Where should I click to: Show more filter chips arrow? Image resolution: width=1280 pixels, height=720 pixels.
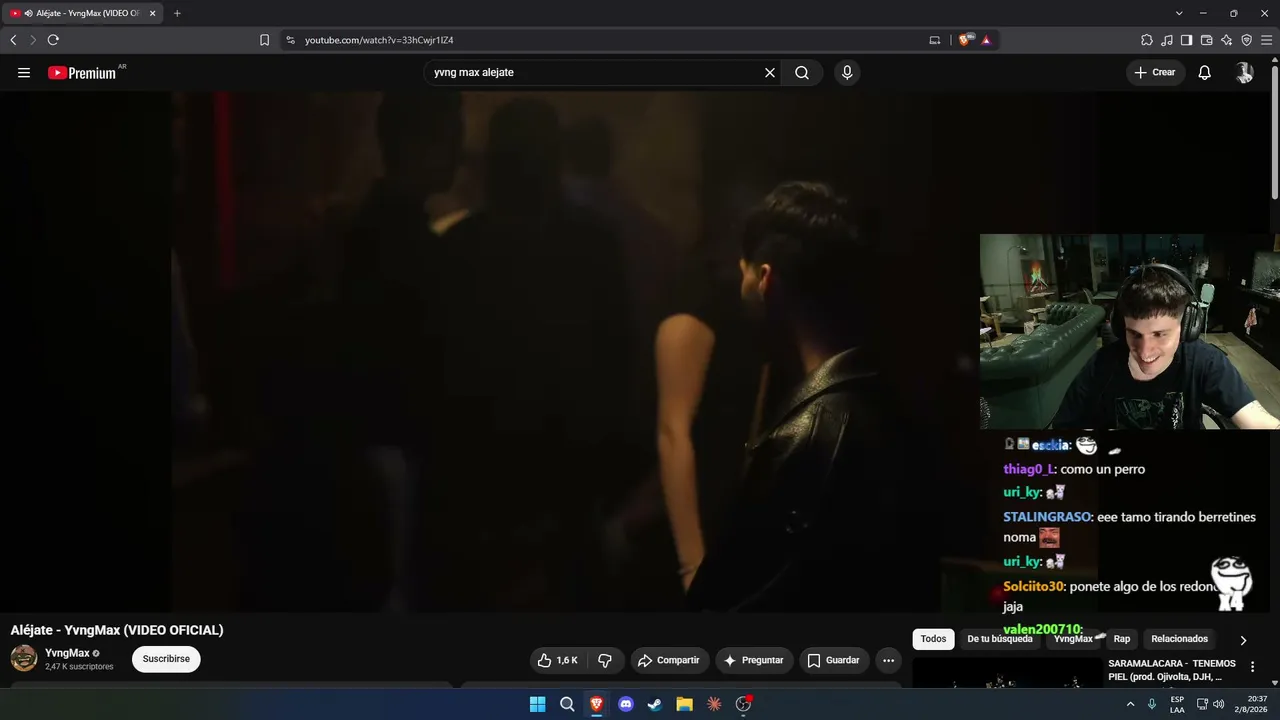(1243, 640)
